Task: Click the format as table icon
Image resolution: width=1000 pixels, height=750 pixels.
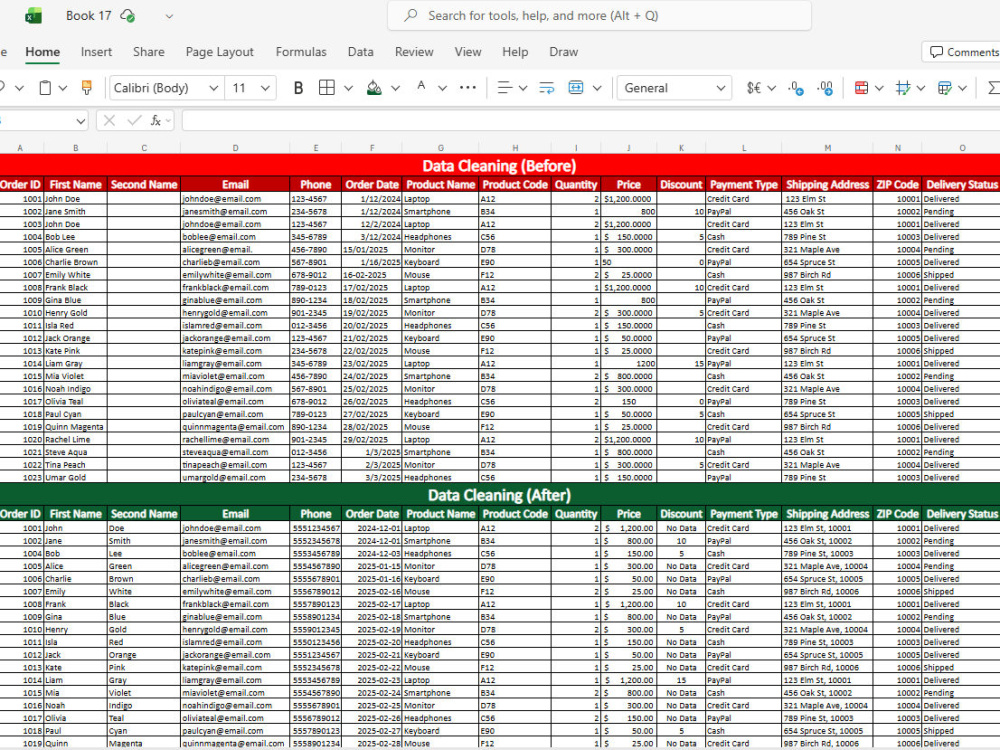Action: [x=945, y=88]
